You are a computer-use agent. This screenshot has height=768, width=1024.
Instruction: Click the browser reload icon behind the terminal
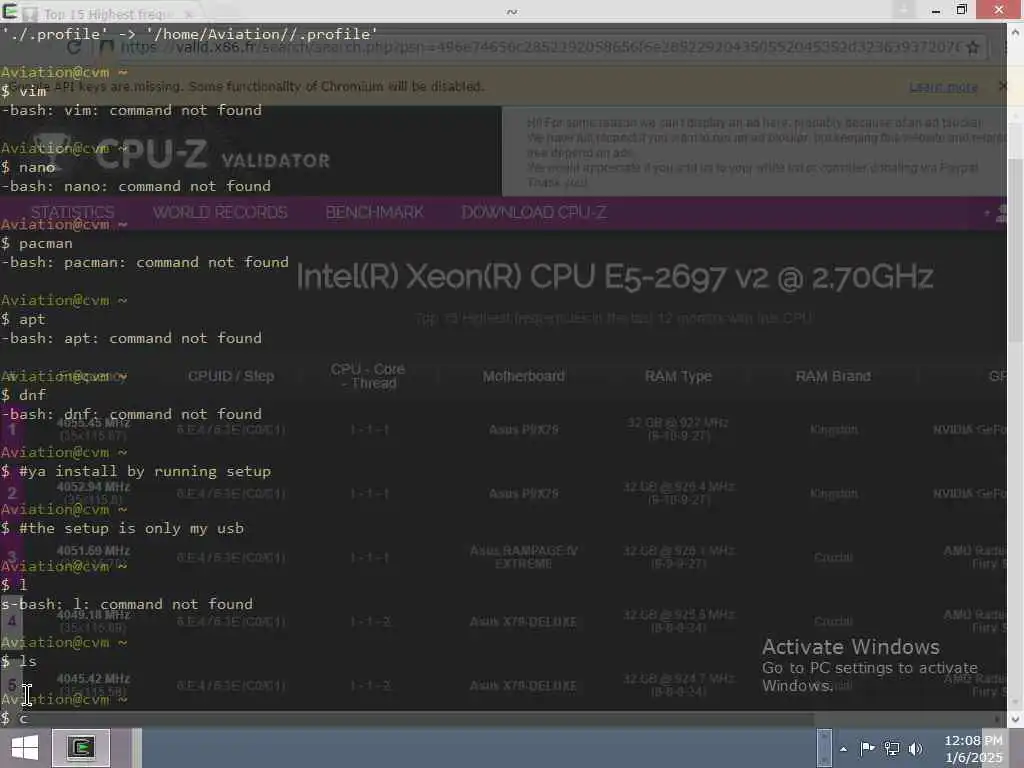point(73,48)
